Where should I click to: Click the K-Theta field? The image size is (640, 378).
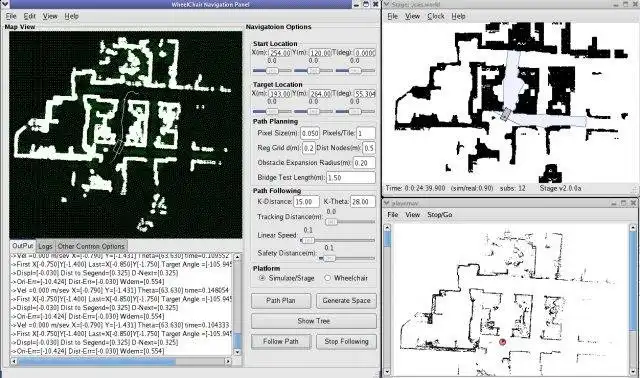click(x=363, y=201)
